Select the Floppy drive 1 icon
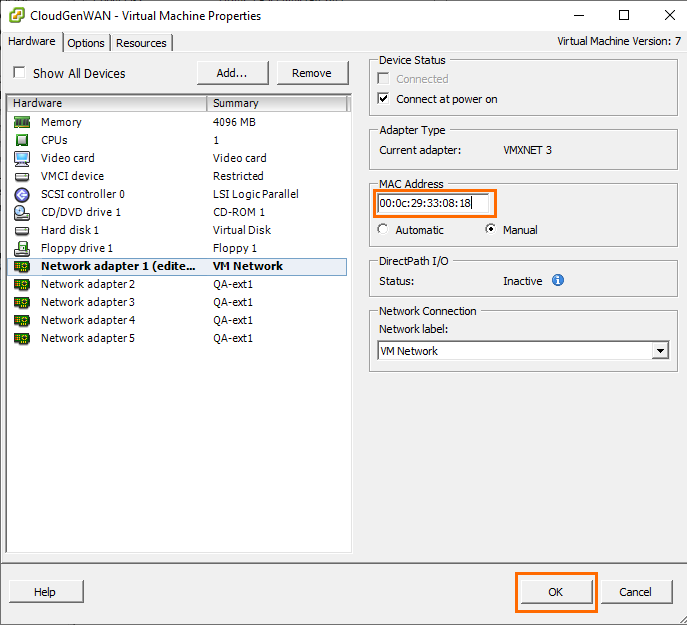The width and height of the screenshot is (687, 625). (22, 248)
